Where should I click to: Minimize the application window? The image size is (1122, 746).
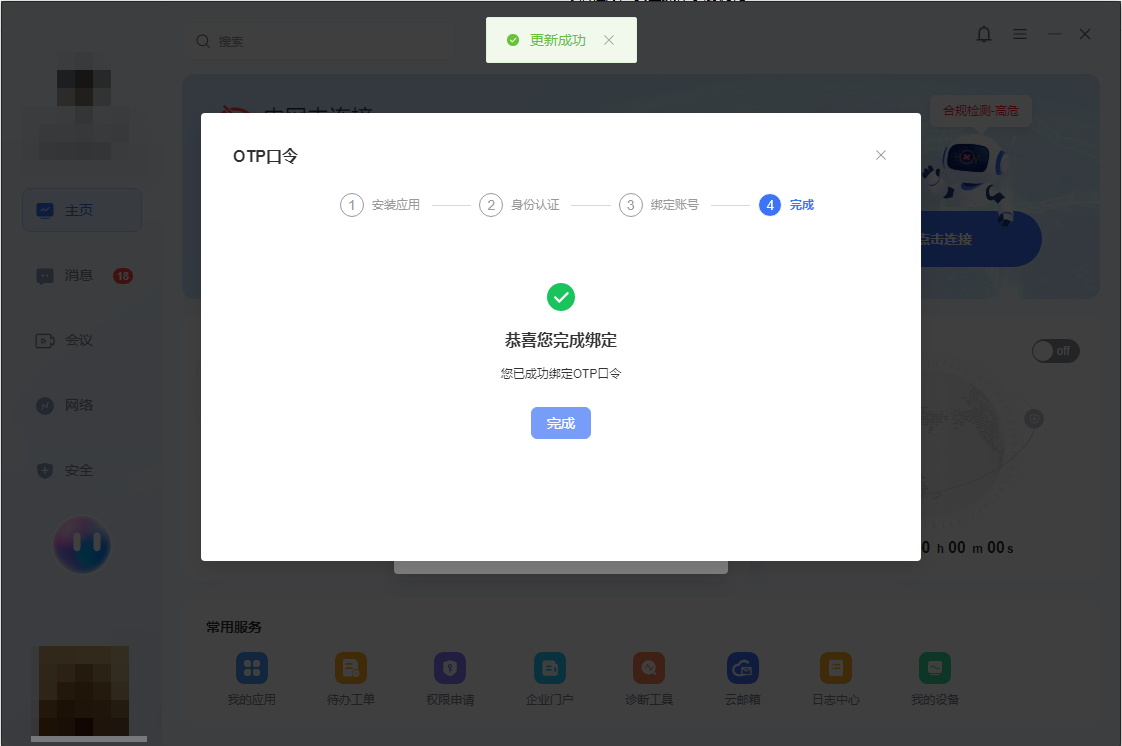click(1055, 34)
